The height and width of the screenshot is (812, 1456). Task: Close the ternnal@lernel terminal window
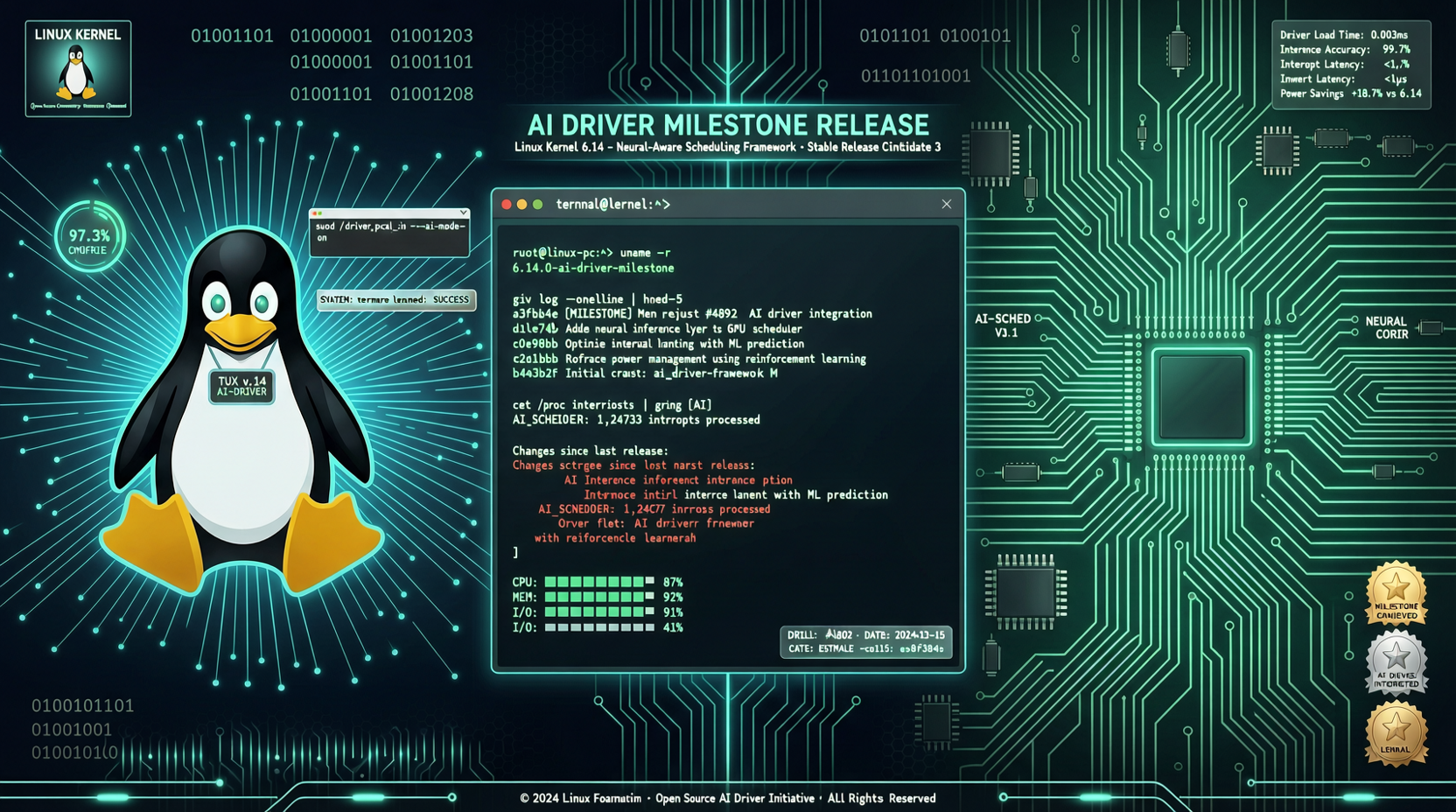click(x=946, y=204)
